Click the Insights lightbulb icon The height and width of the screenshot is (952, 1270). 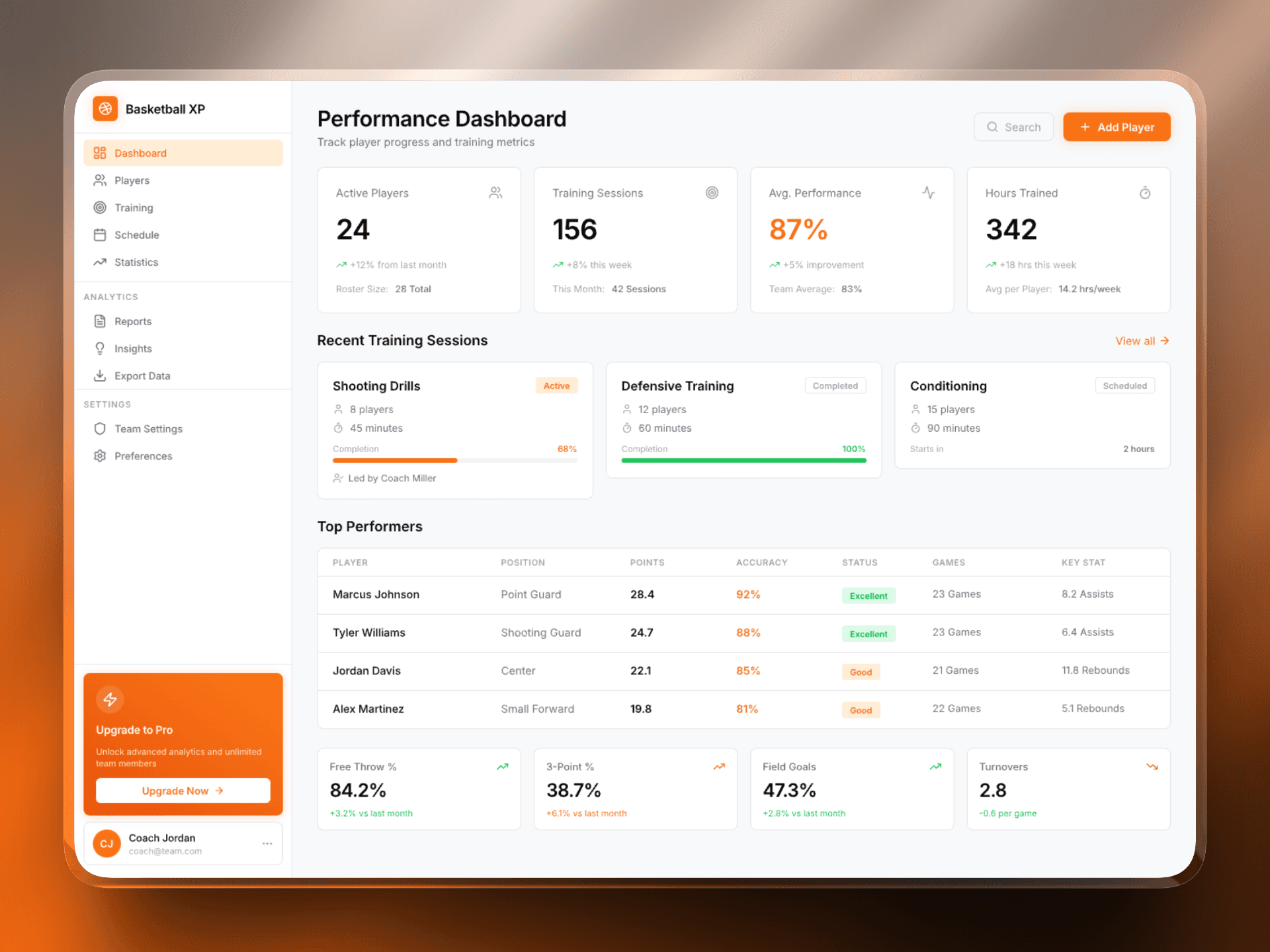click(x=100, y=348)
